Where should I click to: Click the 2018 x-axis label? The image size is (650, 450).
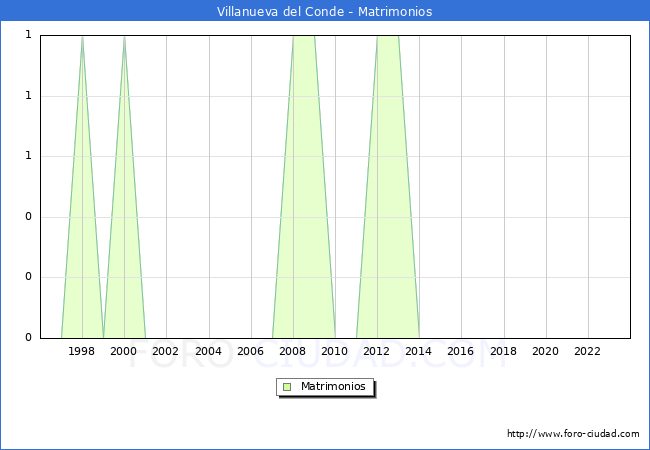503,351
